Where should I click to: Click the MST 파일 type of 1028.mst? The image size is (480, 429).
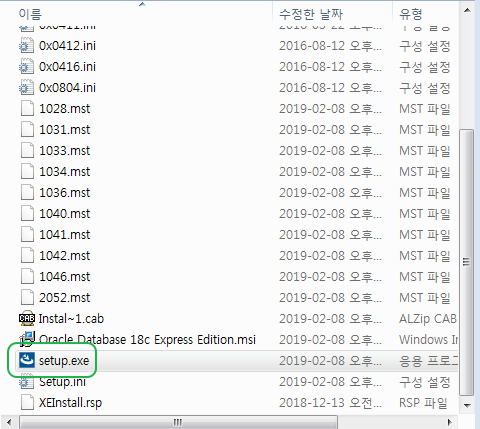pos(425,109)
